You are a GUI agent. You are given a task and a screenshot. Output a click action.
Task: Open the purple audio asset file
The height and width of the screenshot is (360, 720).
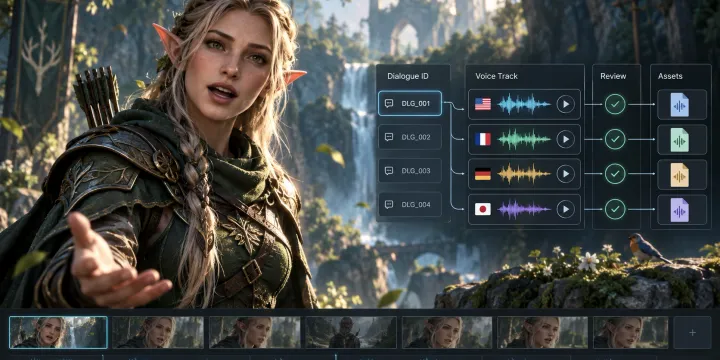(680, 210)
